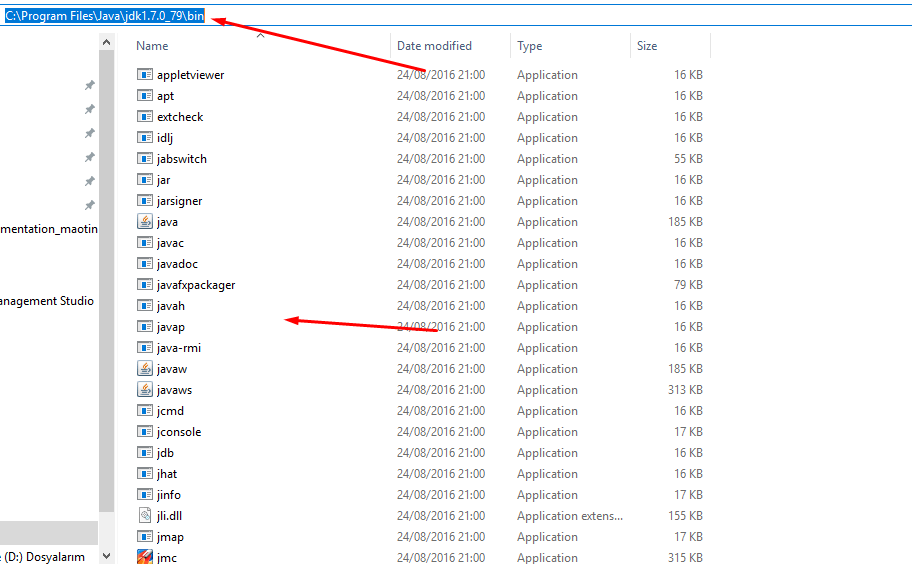Select the apt file icon
This screenshot has width=912, height=570.
tap(145, 95)
